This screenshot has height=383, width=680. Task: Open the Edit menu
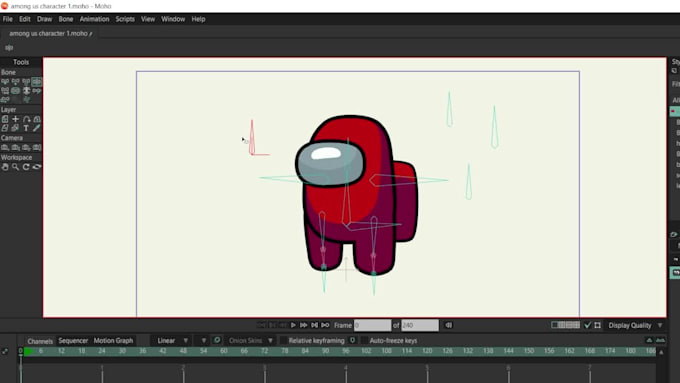pyautogui.click(x=25, y=19)
